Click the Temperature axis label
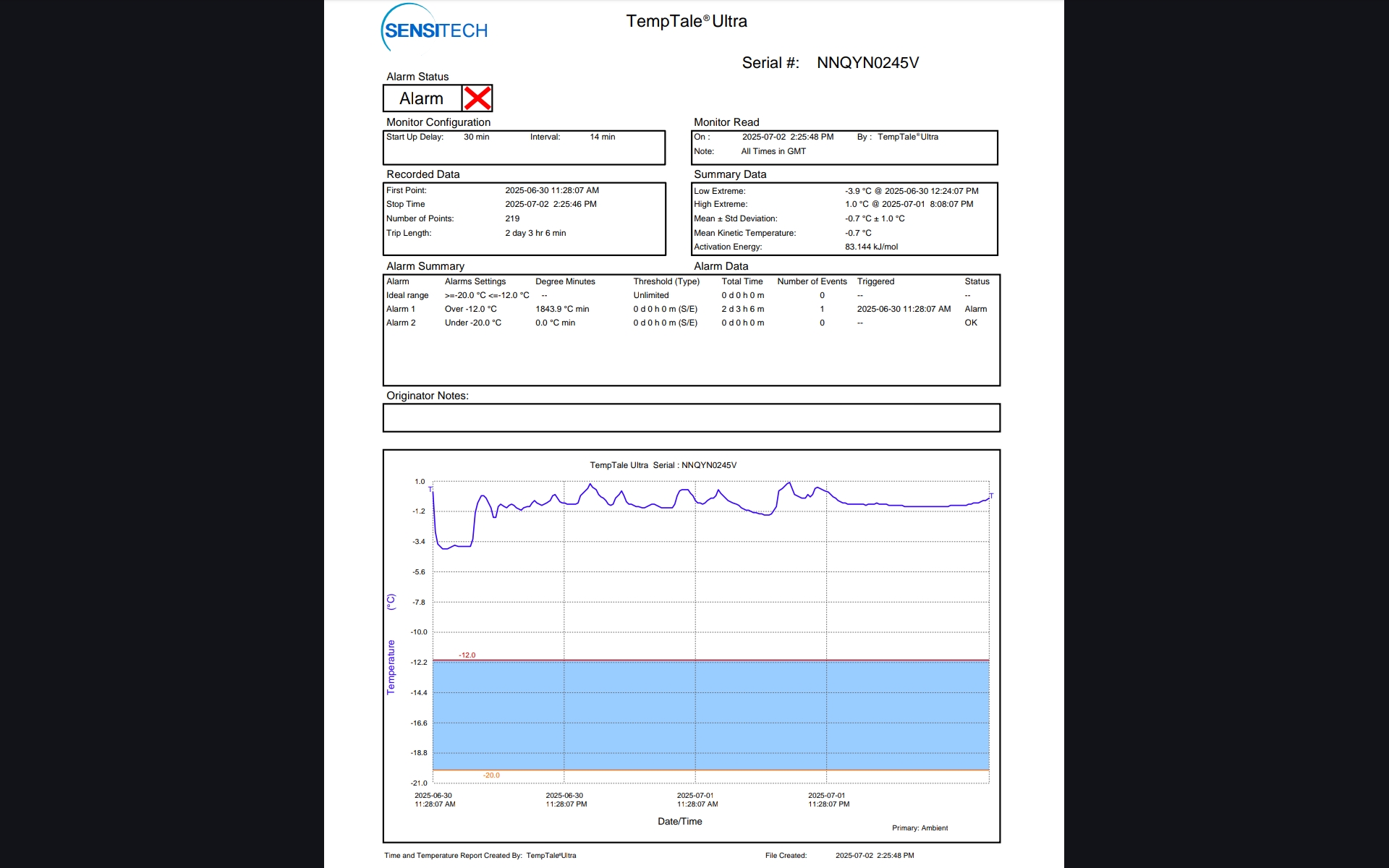Image resolution: width=1389 pixels, height=868 pixels. [x=391, y=667]
